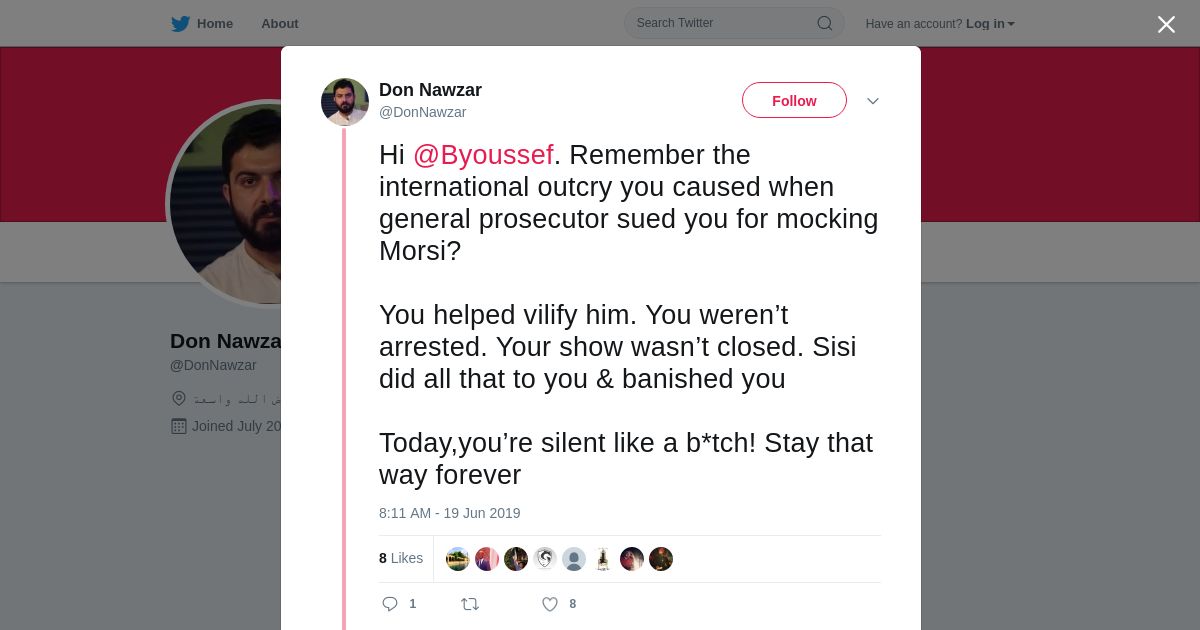Click the last liker's avatar
The height and width of the screenshot is (630, 1200).
(x=661, y=559)
